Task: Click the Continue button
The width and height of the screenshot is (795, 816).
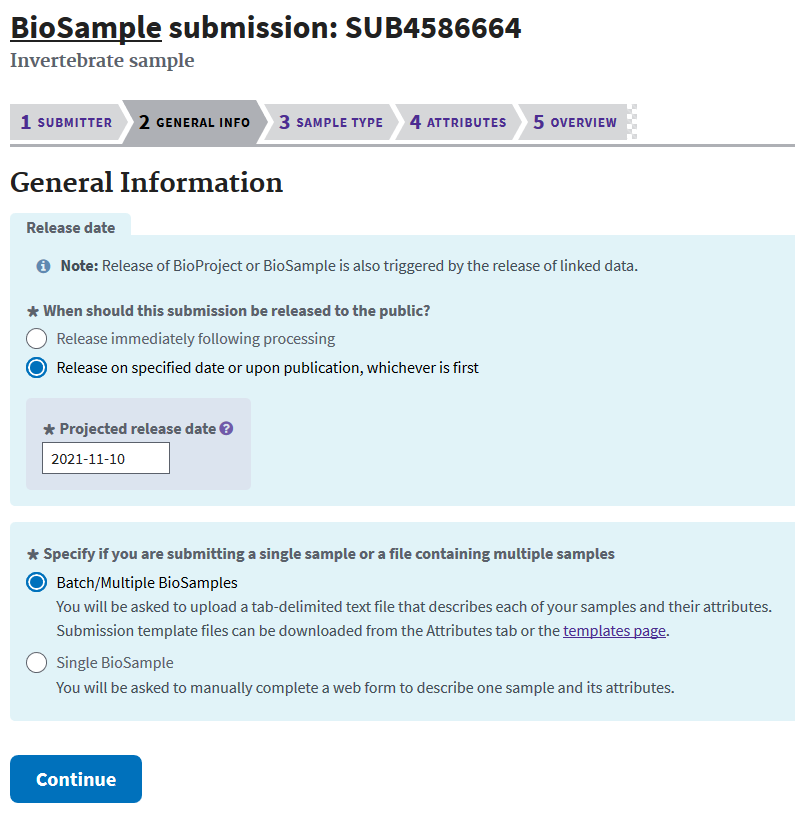Action: (76, 779)
